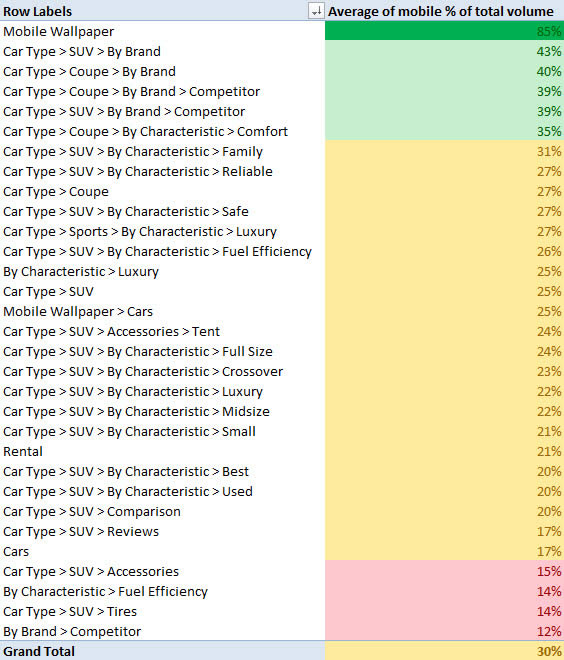Click Car Type > Coupe > By Brand label
Viewport: 564px width, 660px height.
point(89,72)
